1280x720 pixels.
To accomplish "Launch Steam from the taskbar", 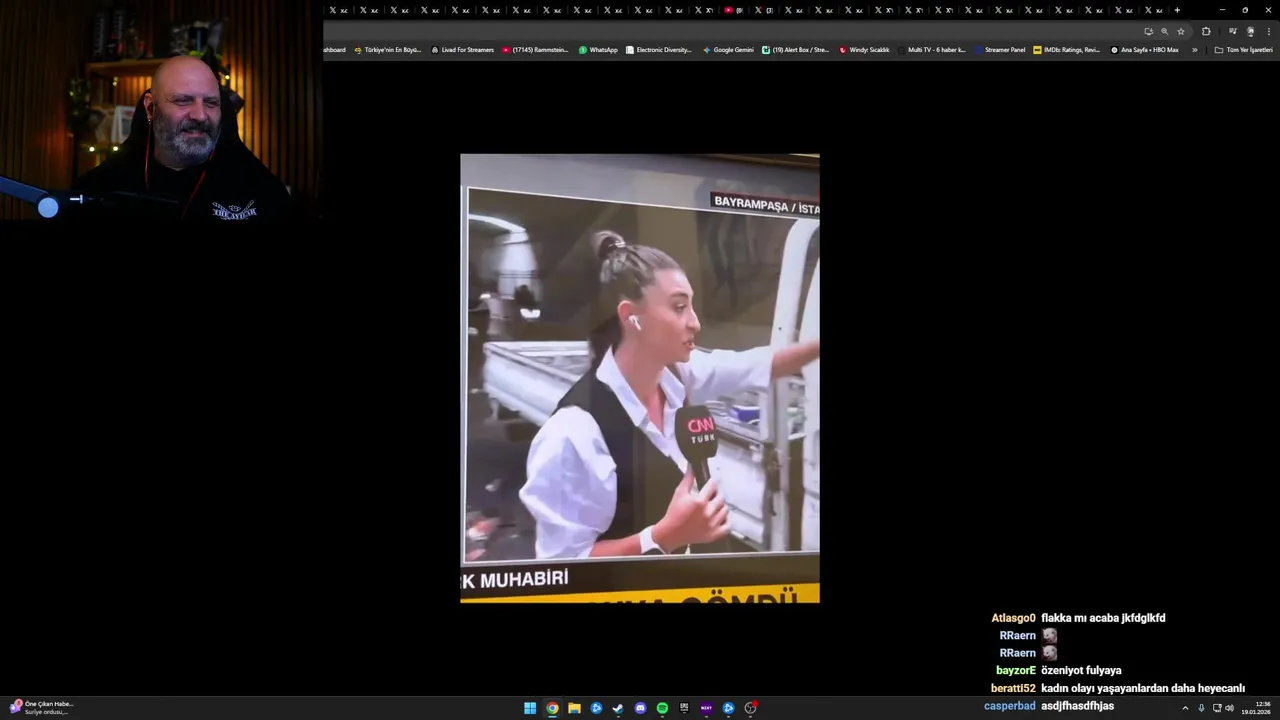I will click(618, 708).
